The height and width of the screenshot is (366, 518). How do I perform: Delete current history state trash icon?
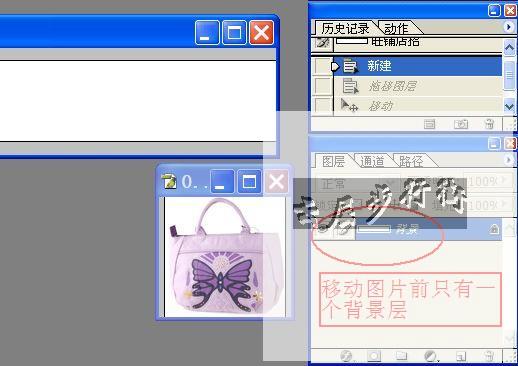click(x=489, y=124)
